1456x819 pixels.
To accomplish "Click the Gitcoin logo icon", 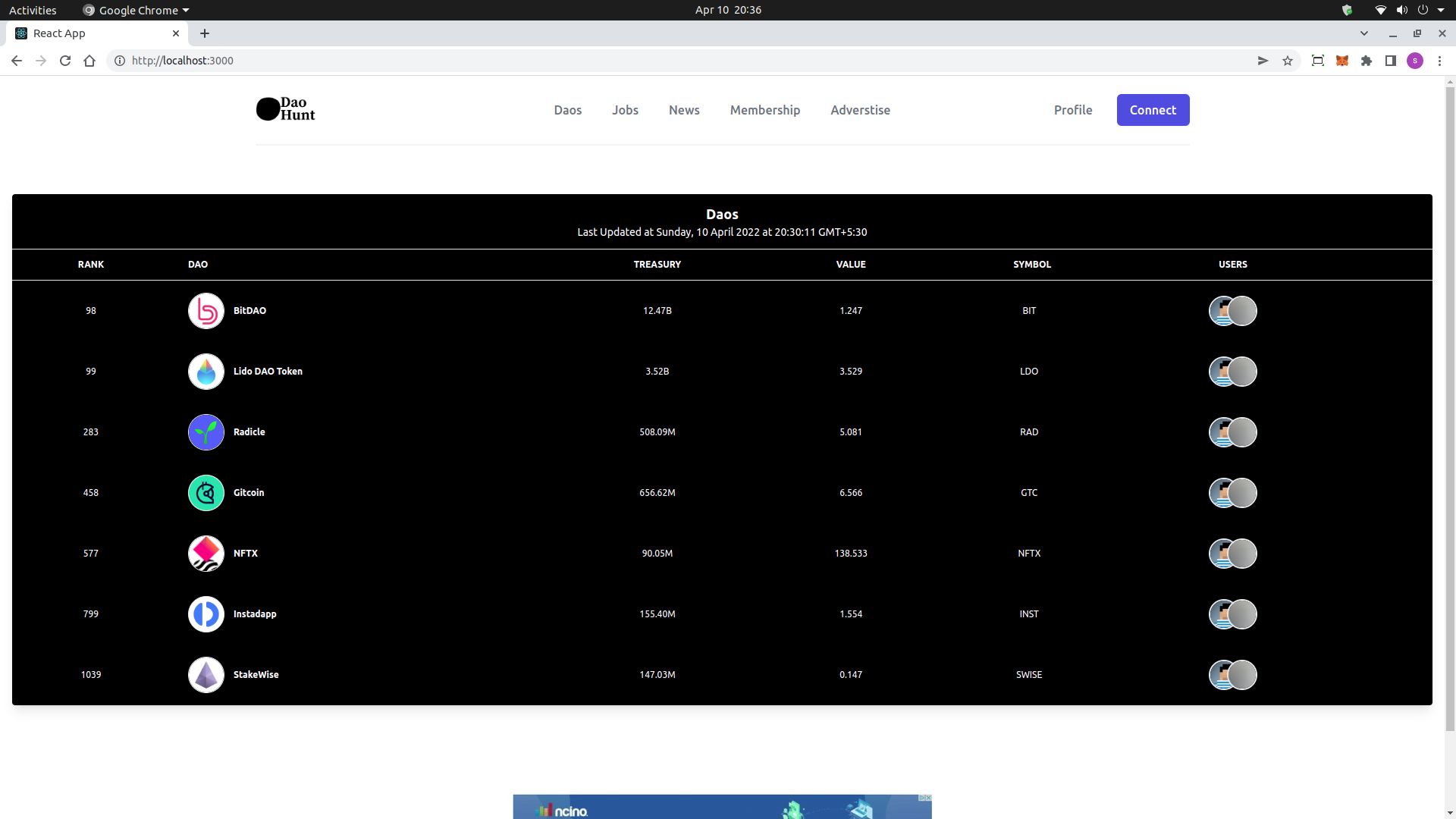I will (206, 493).
